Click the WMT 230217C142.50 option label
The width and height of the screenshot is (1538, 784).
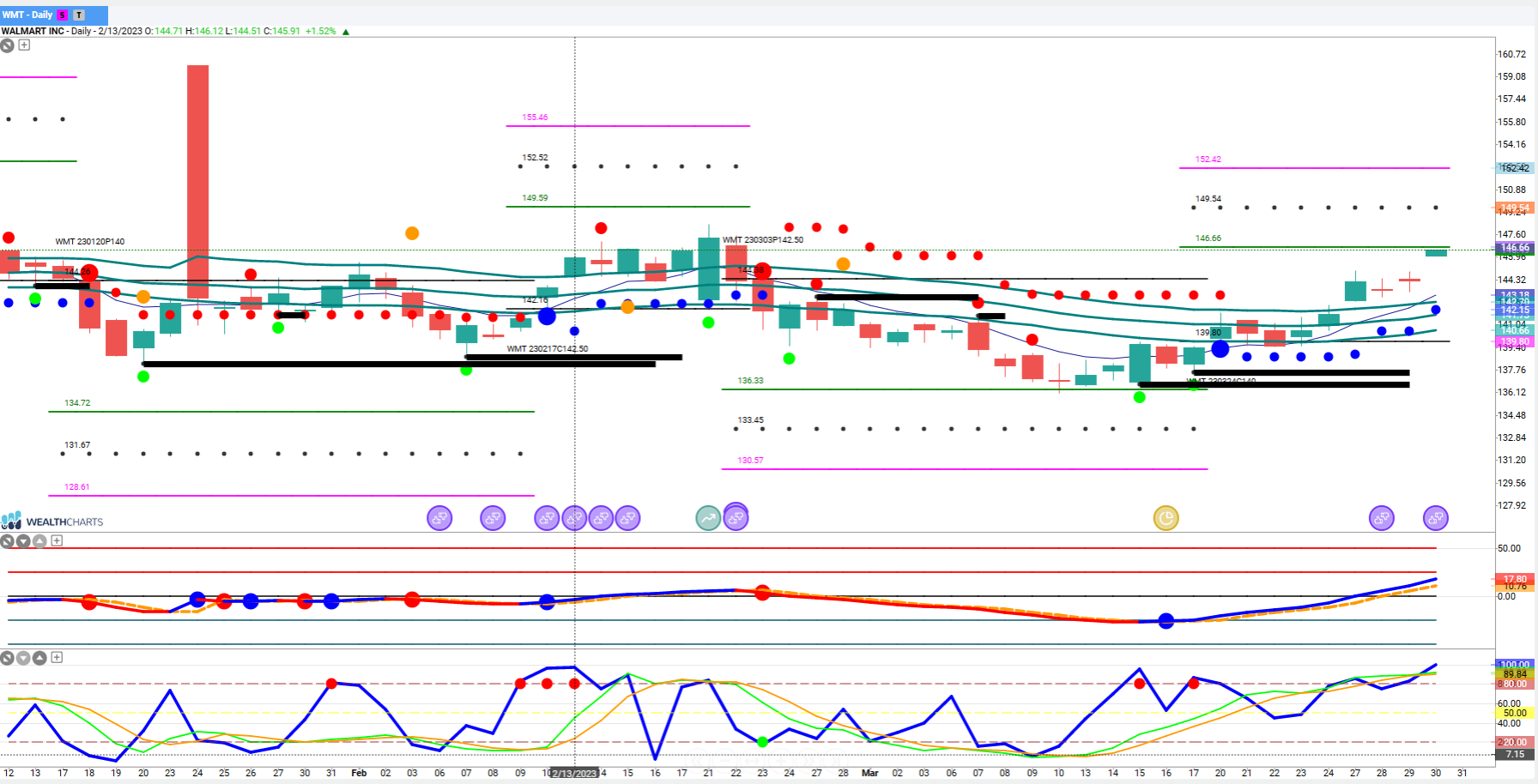point(548,349)
